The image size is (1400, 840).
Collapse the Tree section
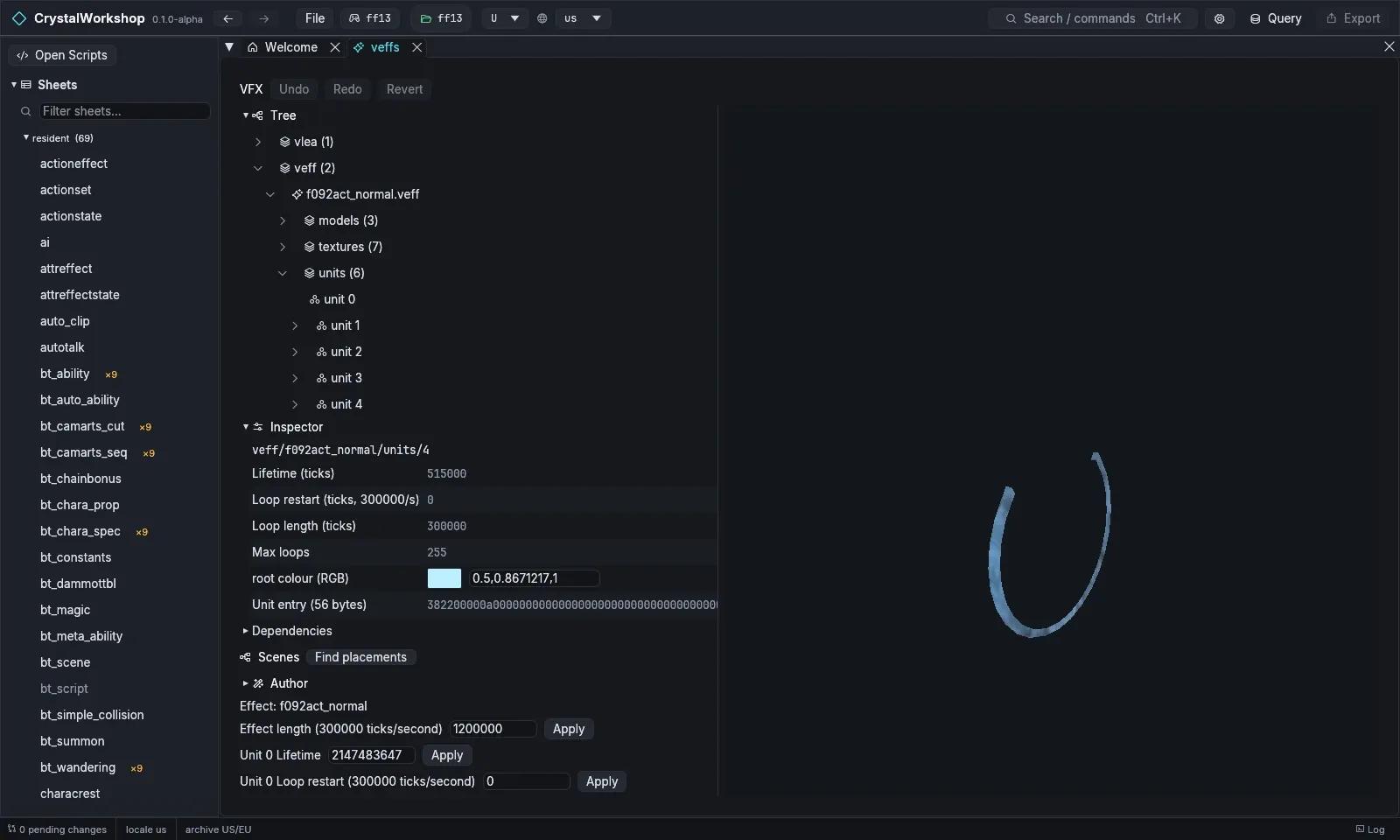(246, 115)
